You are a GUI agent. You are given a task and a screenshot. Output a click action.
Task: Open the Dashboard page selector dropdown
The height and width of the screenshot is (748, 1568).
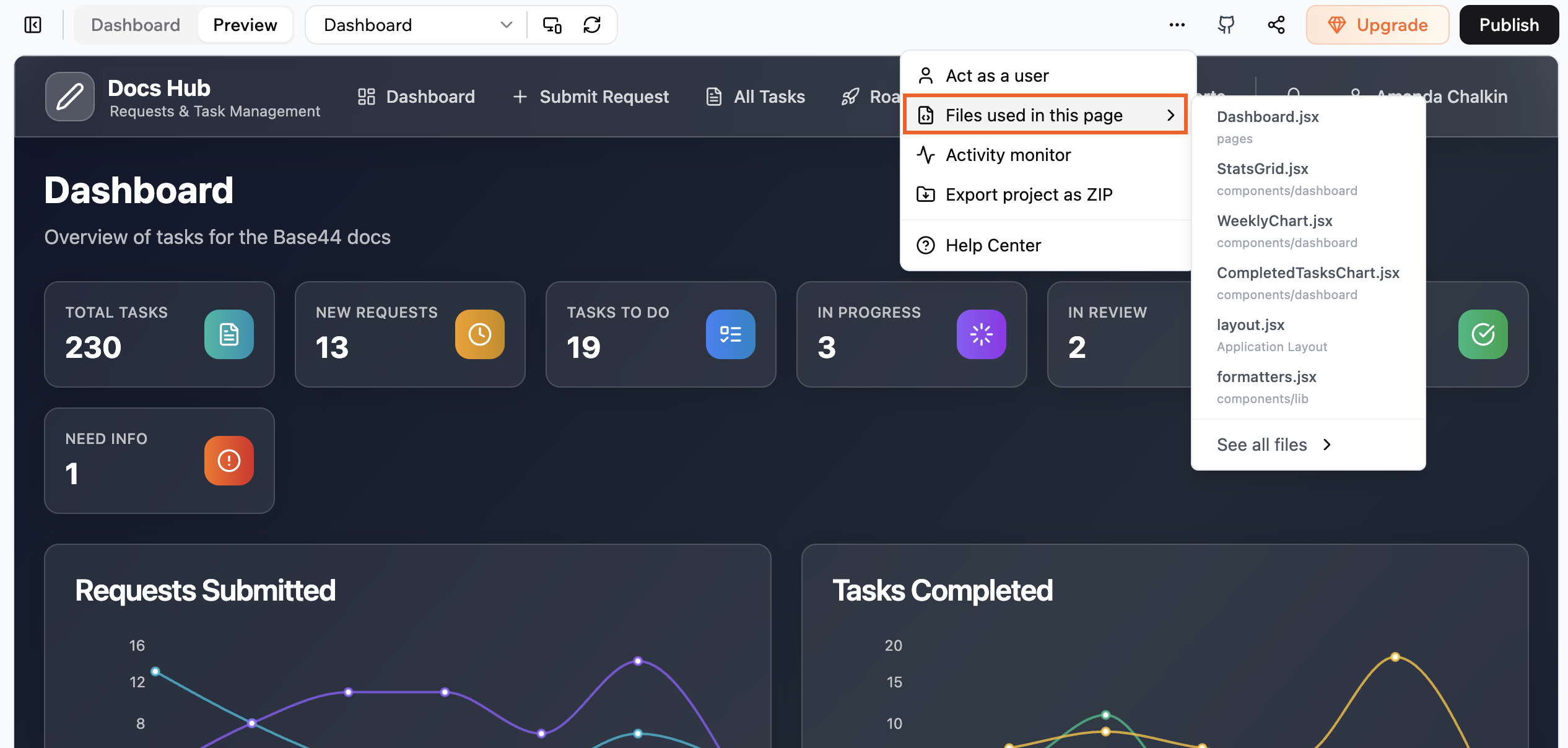click(x=418, y=25)
